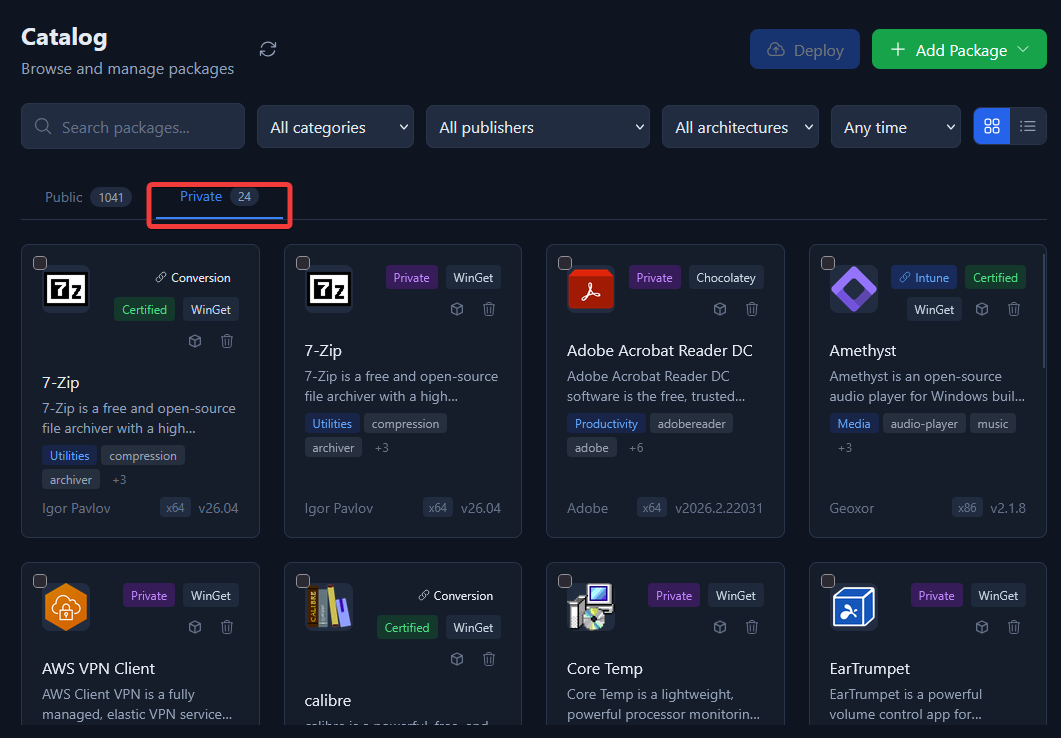Click the Productivity category tag
This screenshot has height=738, width=1061.
[606, 423]
